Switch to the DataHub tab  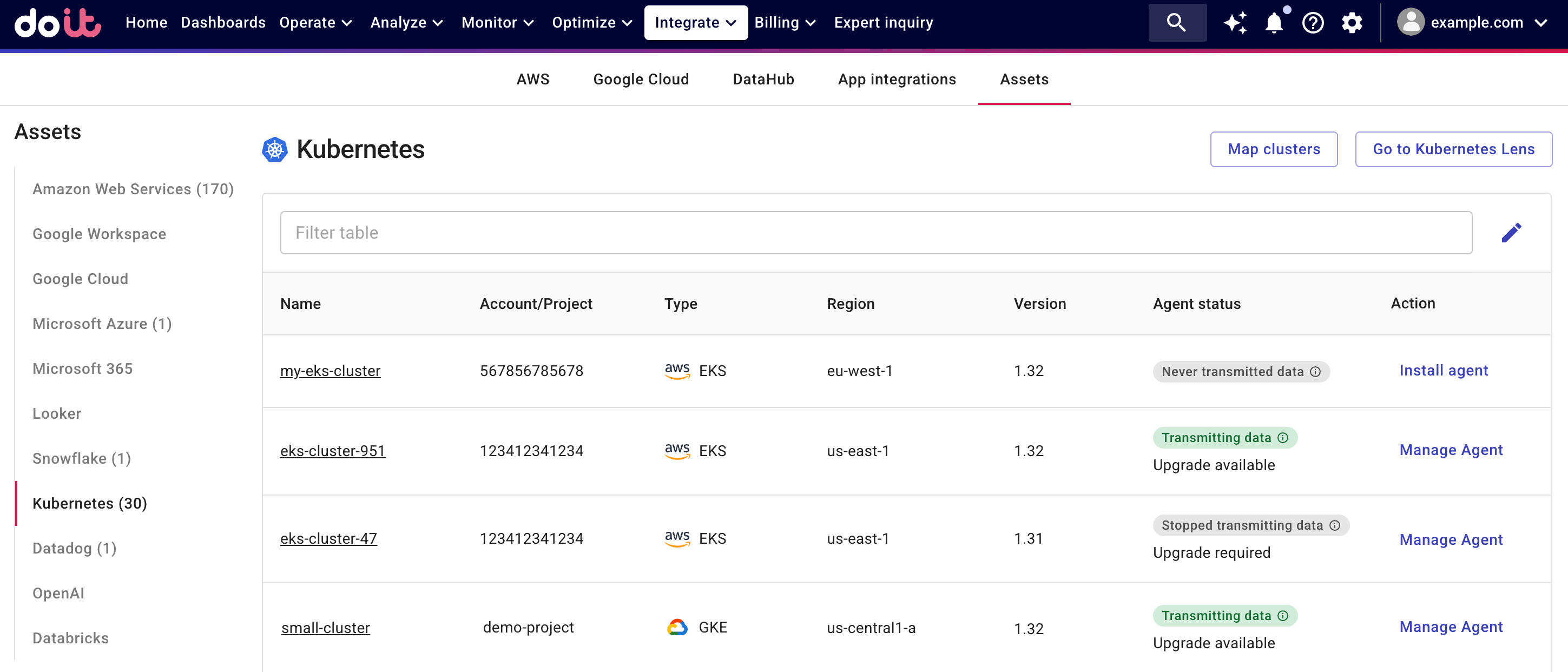click(763, 79)
